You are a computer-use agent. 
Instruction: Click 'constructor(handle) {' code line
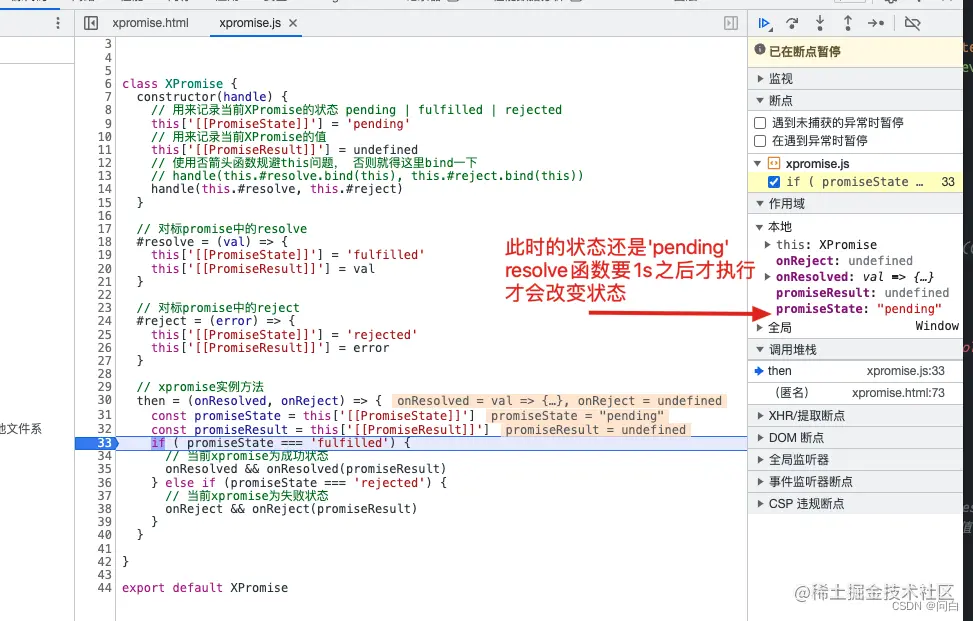212,97
